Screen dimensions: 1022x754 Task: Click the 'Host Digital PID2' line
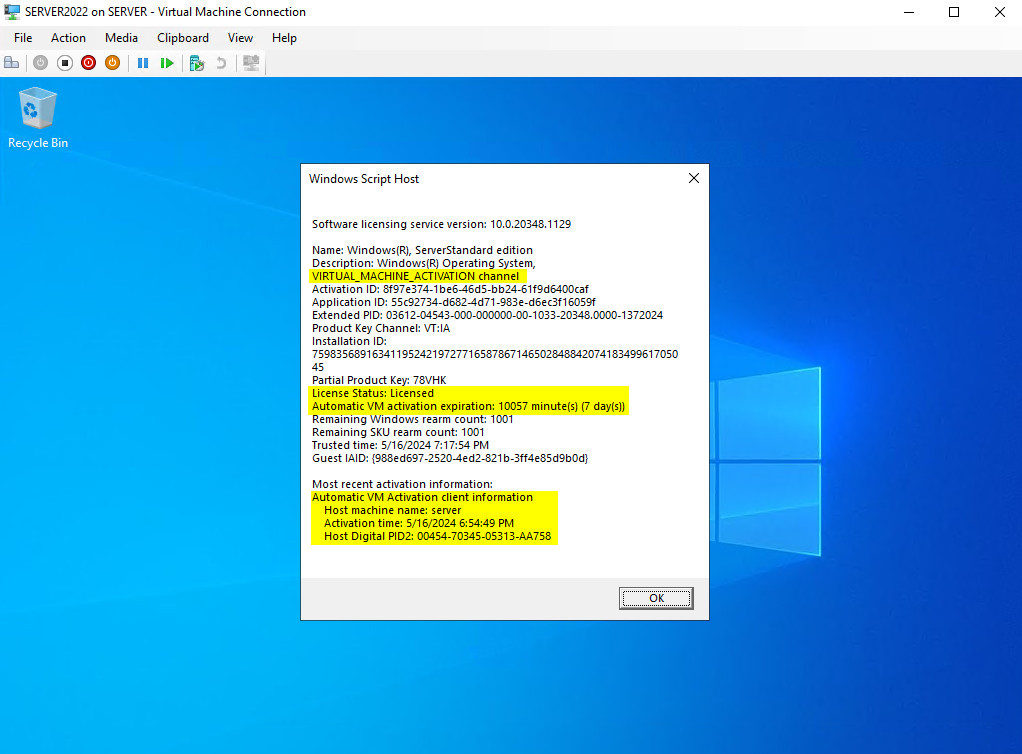(x=437, y=536)
